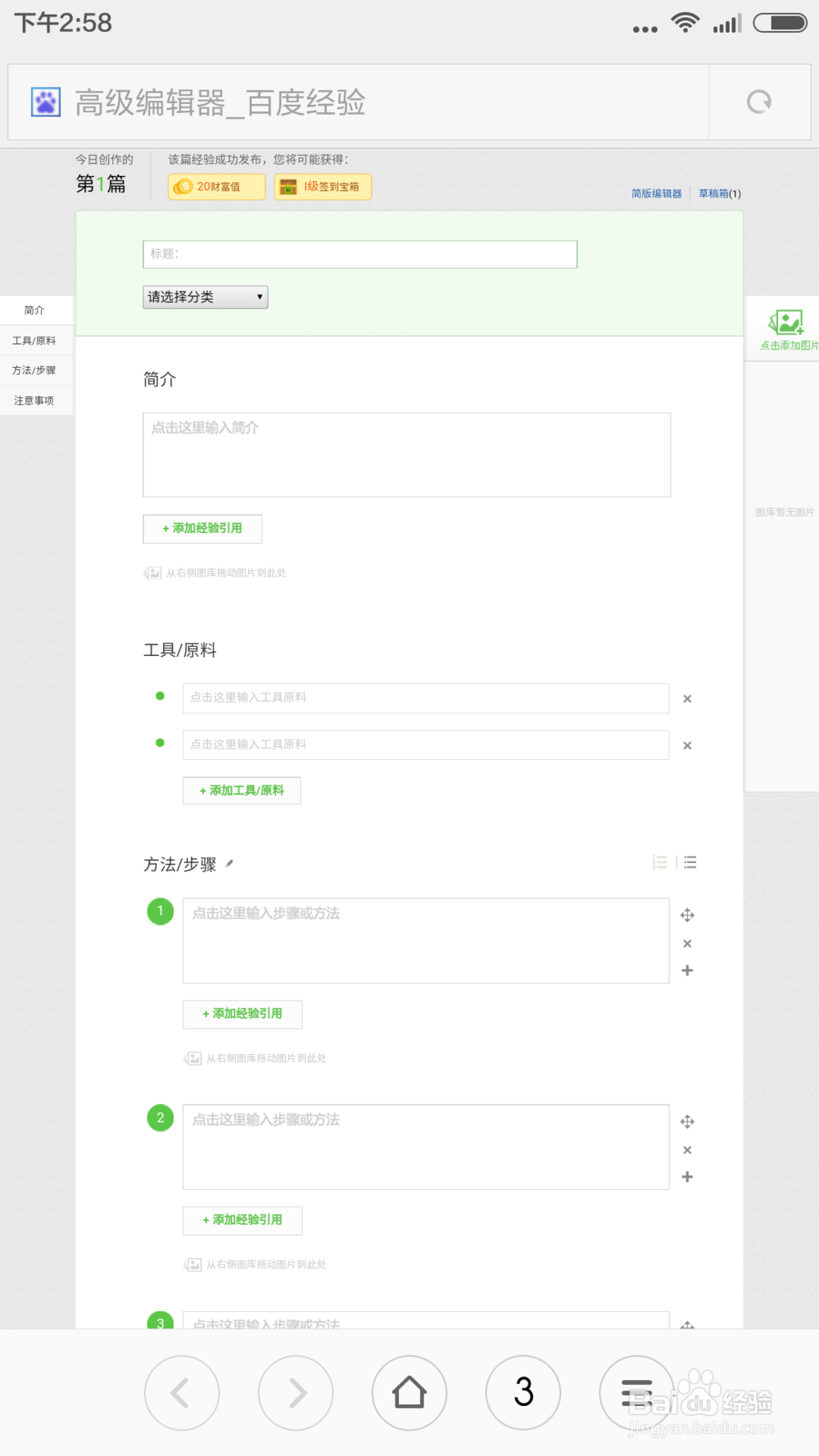Insert a step after step 2 using plus

pos(687,1177)
